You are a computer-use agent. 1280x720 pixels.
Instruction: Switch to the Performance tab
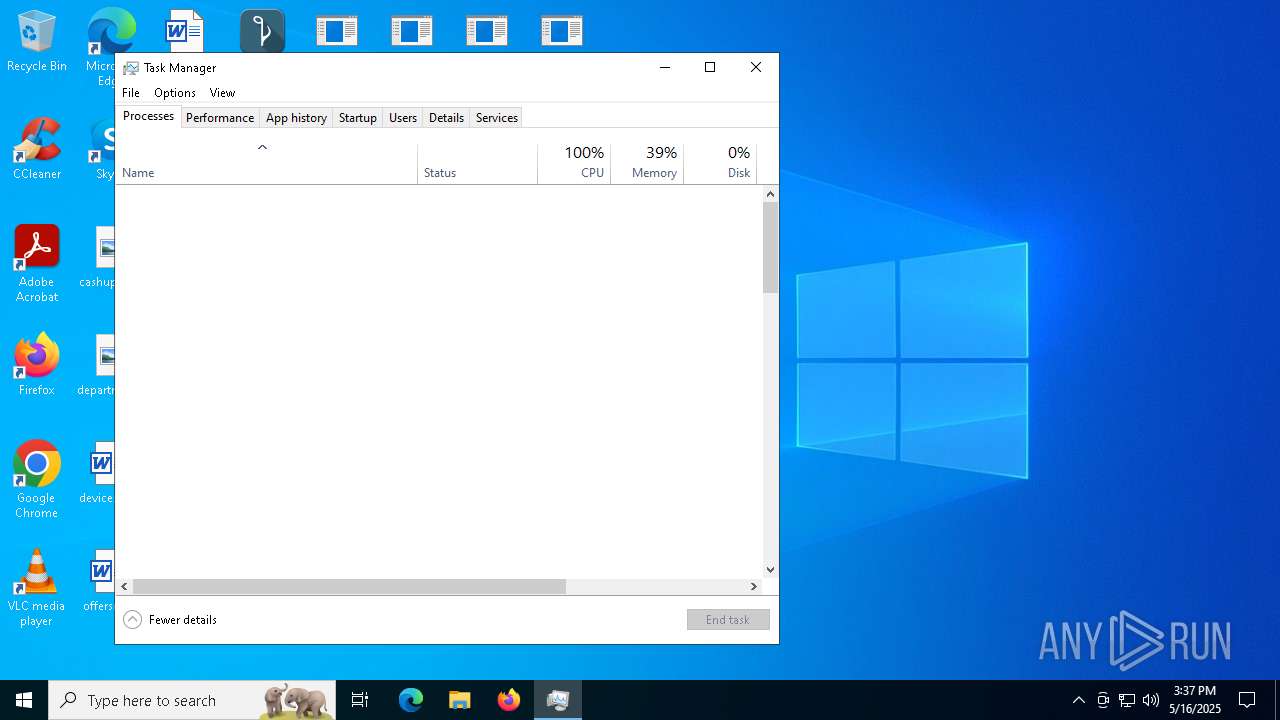(220, 118)
